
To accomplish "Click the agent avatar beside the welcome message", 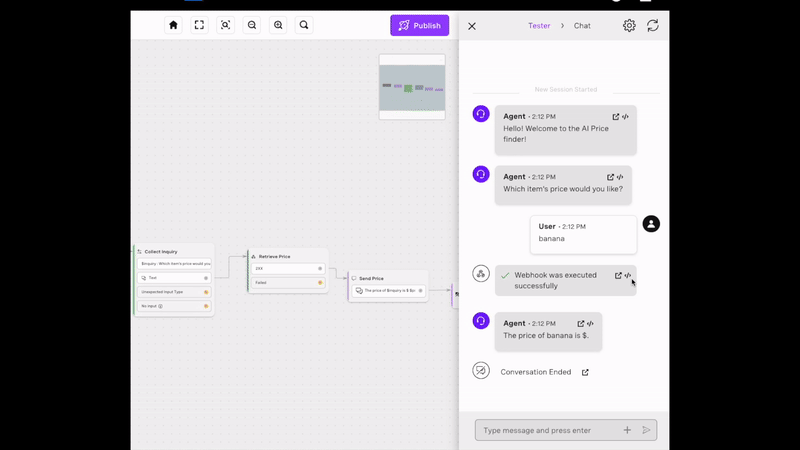I will click(481, 114).
